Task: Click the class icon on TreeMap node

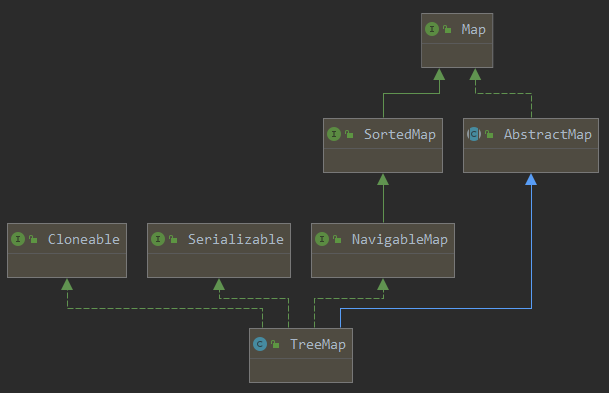Action: [260, 344]
